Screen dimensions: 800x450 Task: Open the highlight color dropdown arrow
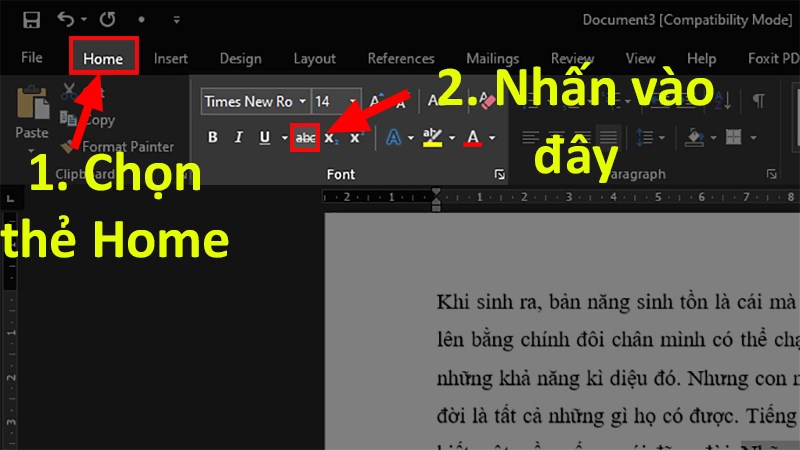tap(452, 137)
